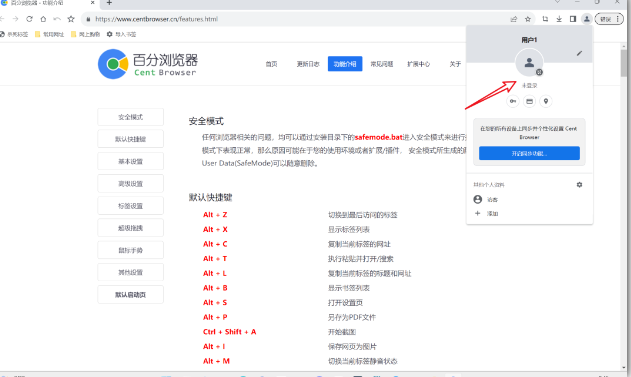Toggle the side panel icon
The image size is (631, 377).
click(573, 19)
